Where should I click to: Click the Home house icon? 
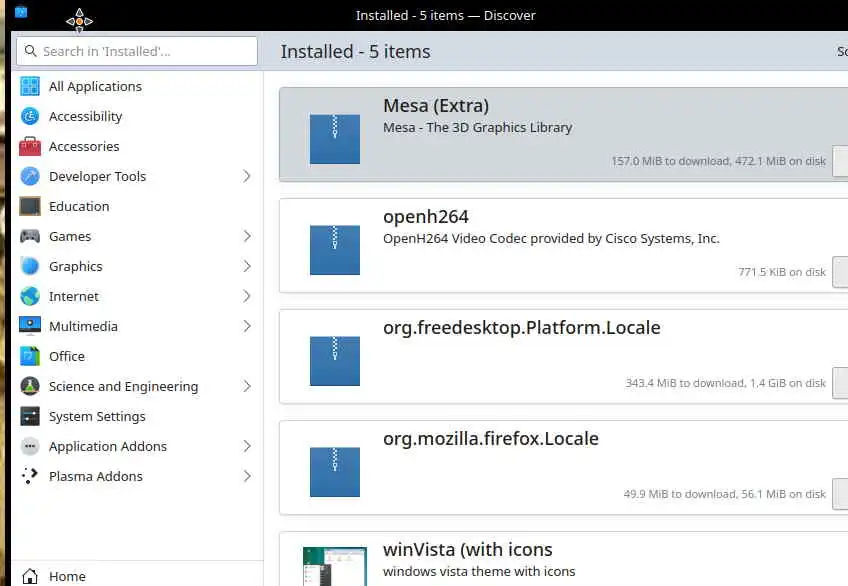coord(30,576)
